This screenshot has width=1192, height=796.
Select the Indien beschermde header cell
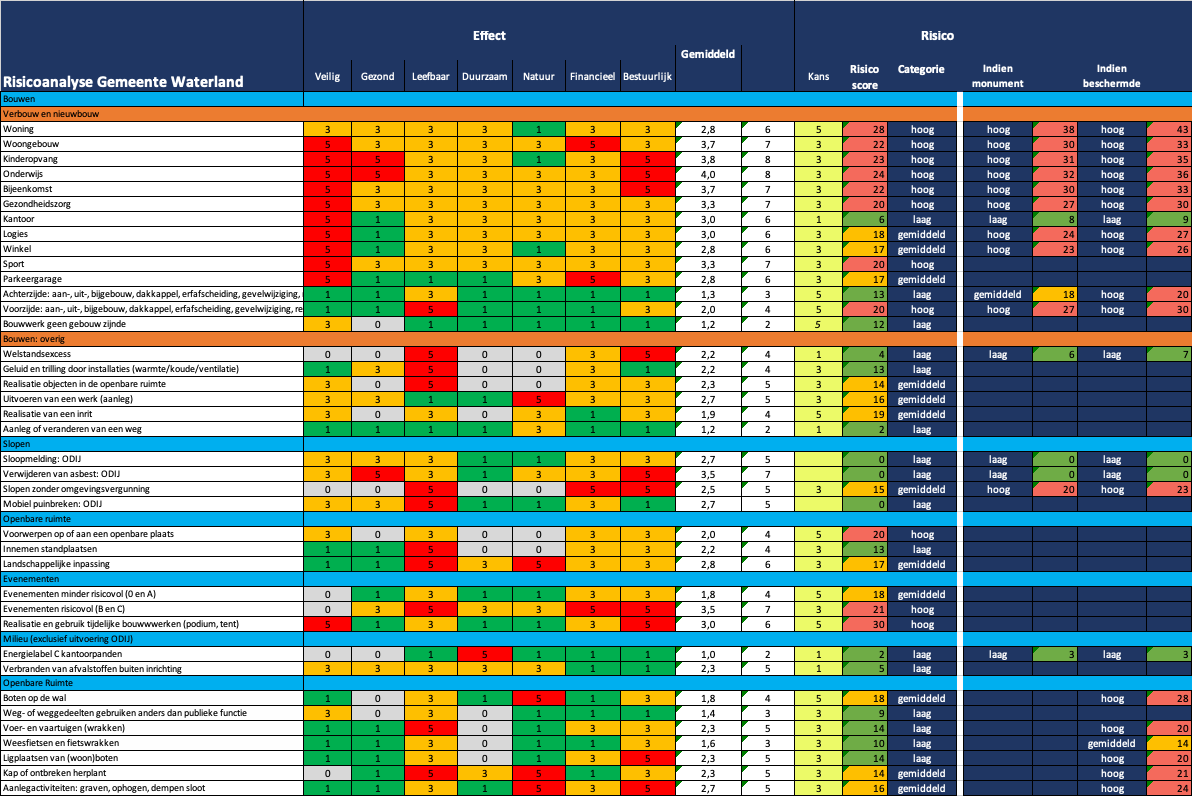1111,77
